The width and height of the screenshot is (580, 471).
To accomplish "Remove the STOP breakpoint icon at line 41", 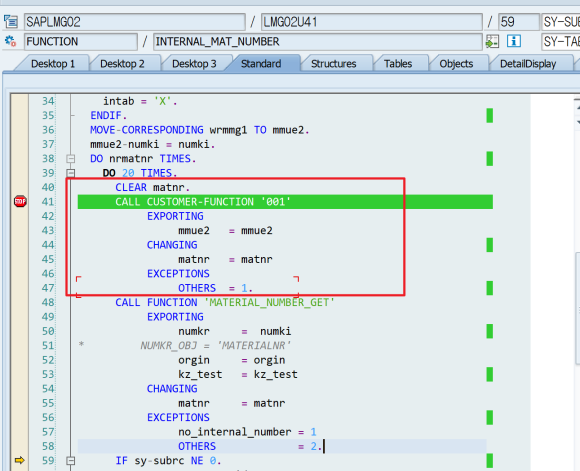I will 20,201.
